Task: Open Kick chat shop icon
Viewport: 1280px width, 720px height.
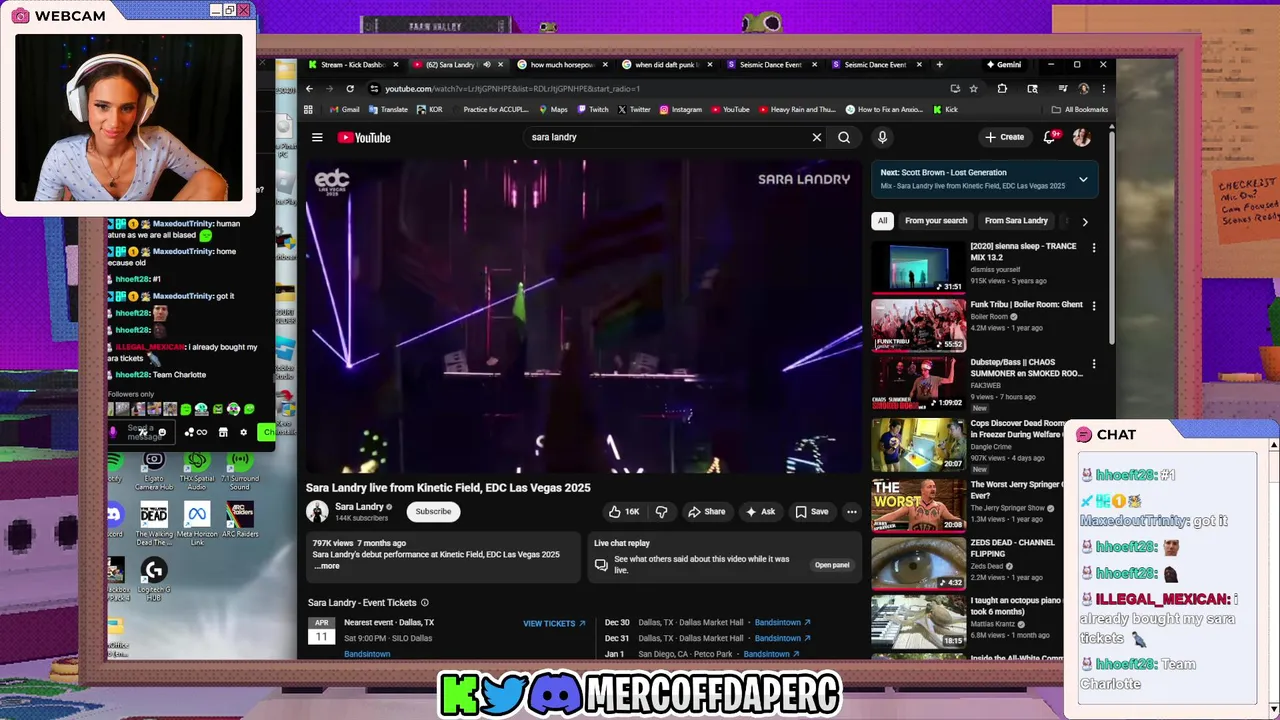Action: (223, 432)
